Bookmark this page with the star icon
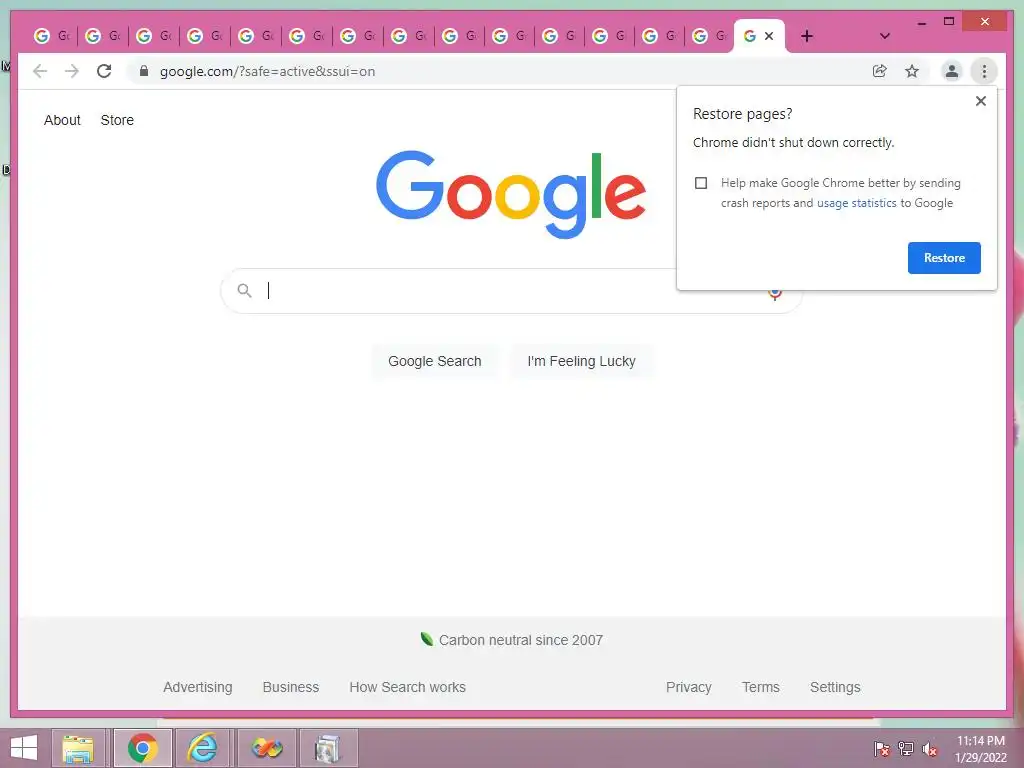 coord(912,71)
